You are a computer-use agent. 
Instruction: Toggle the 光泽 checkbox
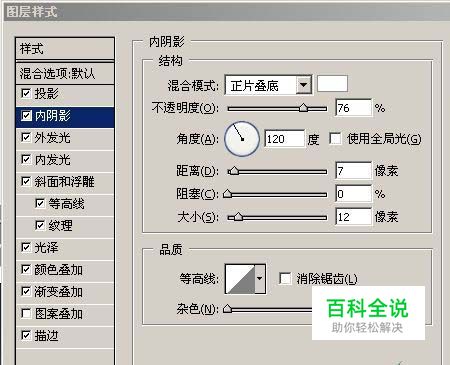26,247
